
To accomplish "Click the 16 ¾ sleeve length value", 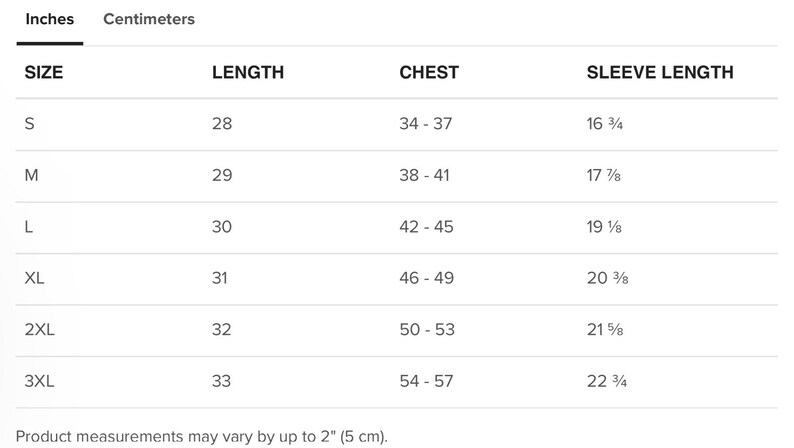I will coord(605,124).
